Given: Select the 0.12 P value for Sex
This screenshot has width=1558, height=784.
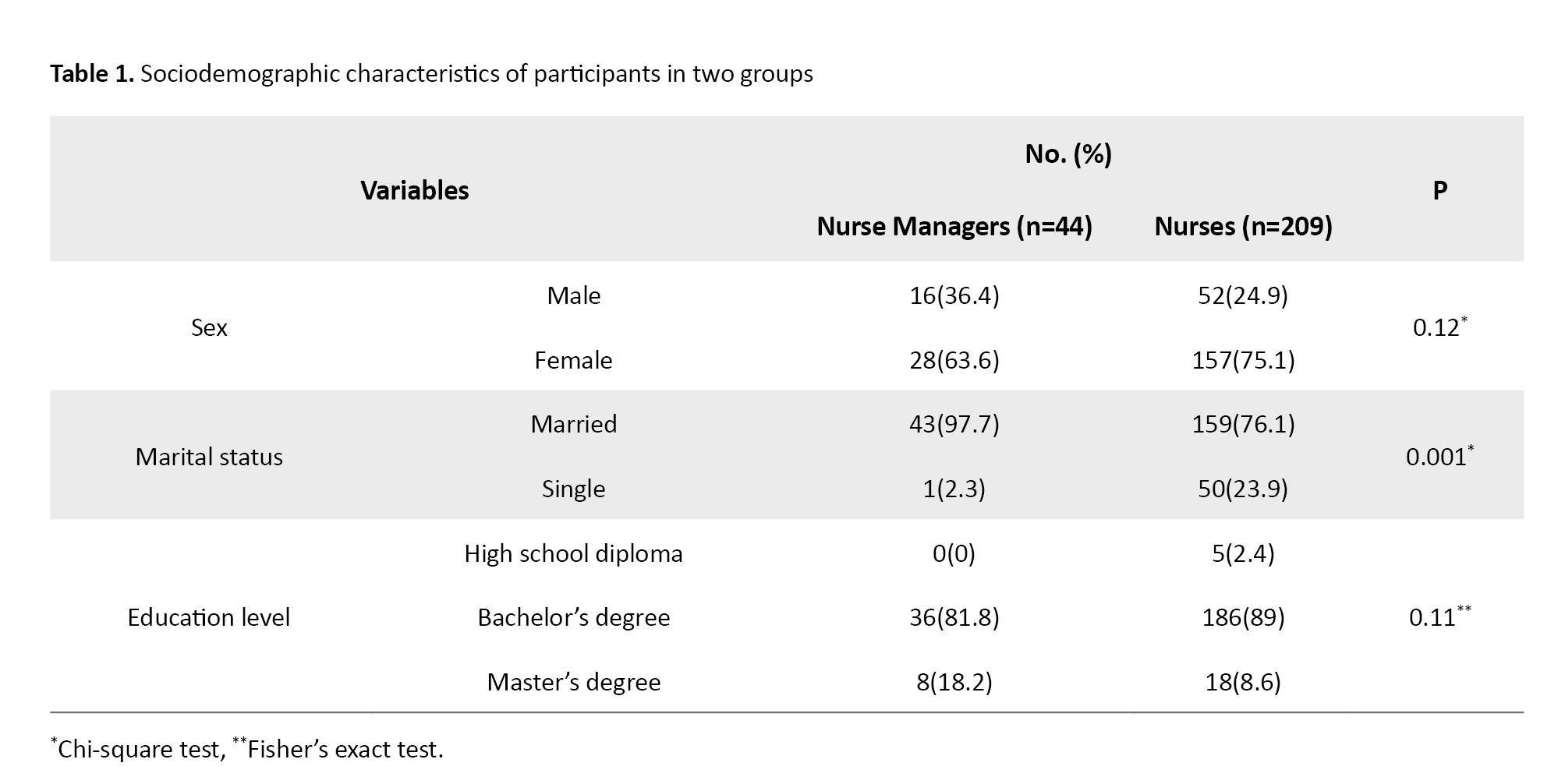Looking at the screenshot, I should tap(1436, 327).
